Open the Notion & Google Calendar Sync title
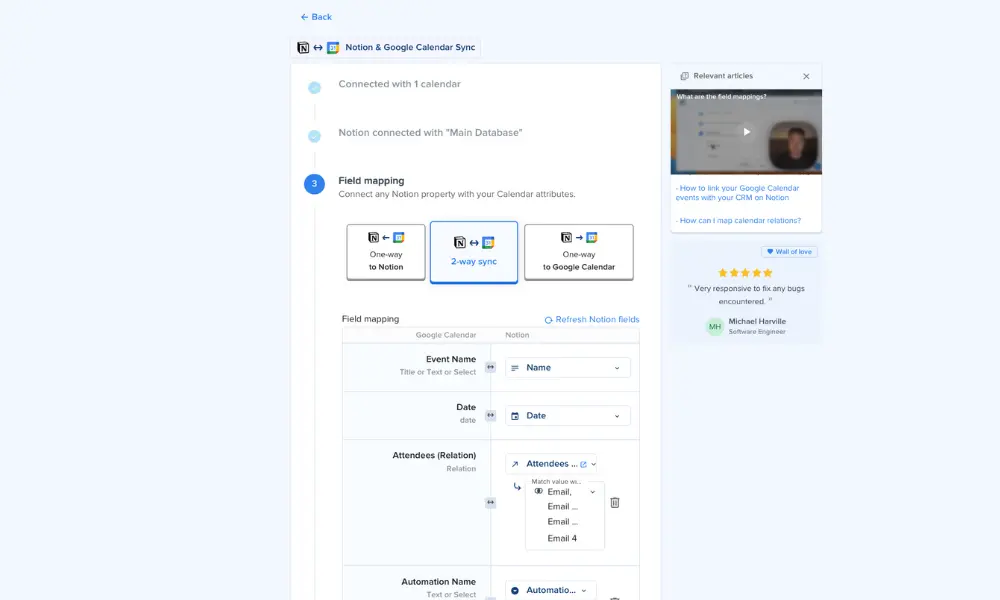This screenshot has height=600, width=1000. [410, 47]
